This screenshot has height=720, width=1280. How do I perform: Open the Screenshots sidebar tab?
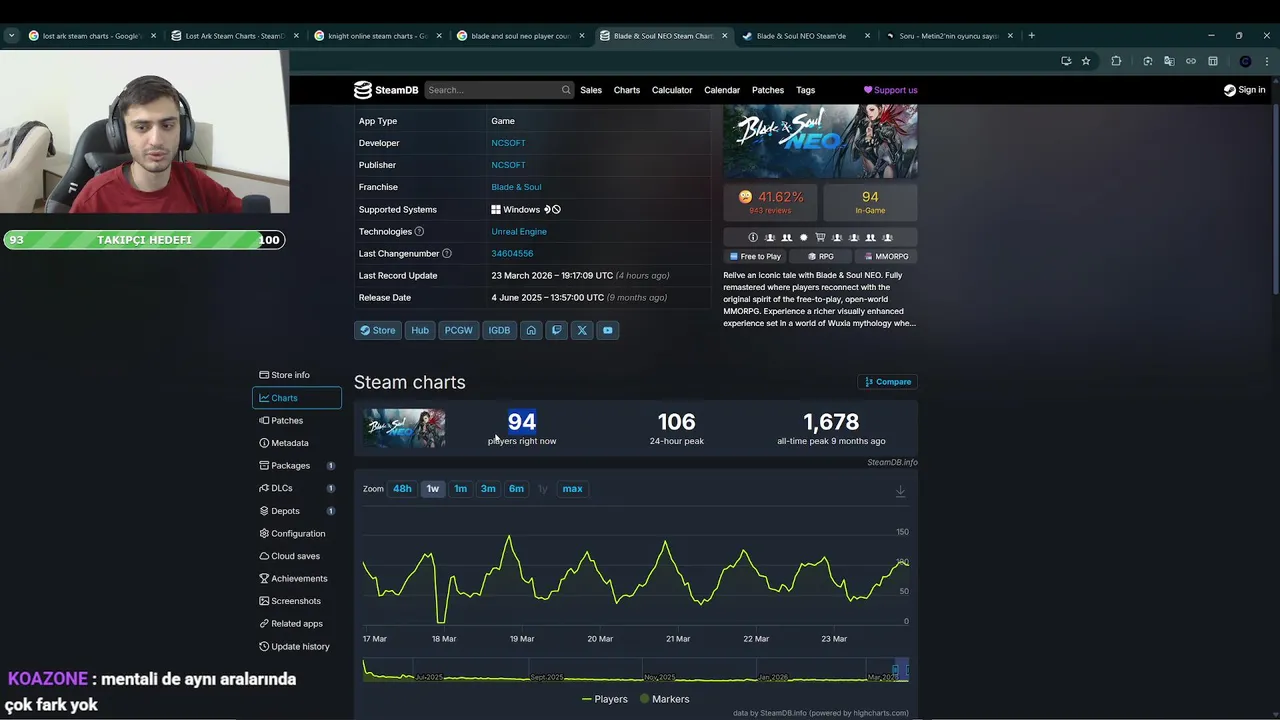point(297,601)
